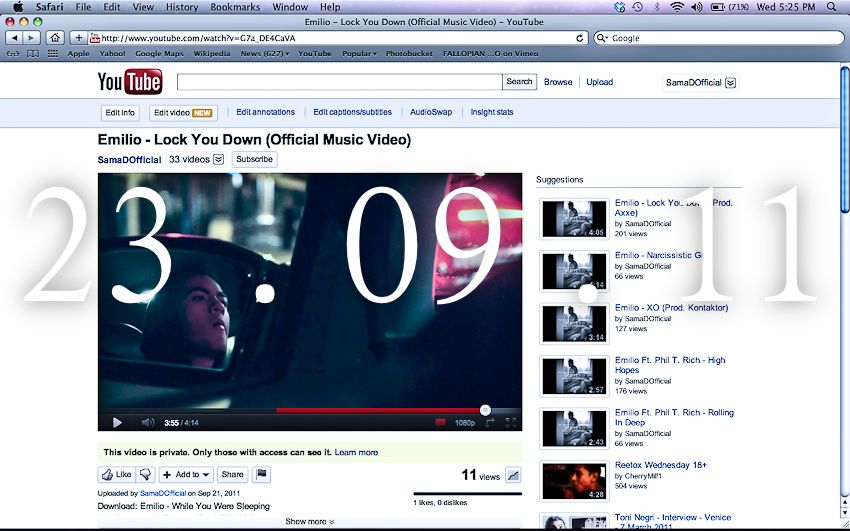Toggle fullscreen mode in the player

point(511,423)
